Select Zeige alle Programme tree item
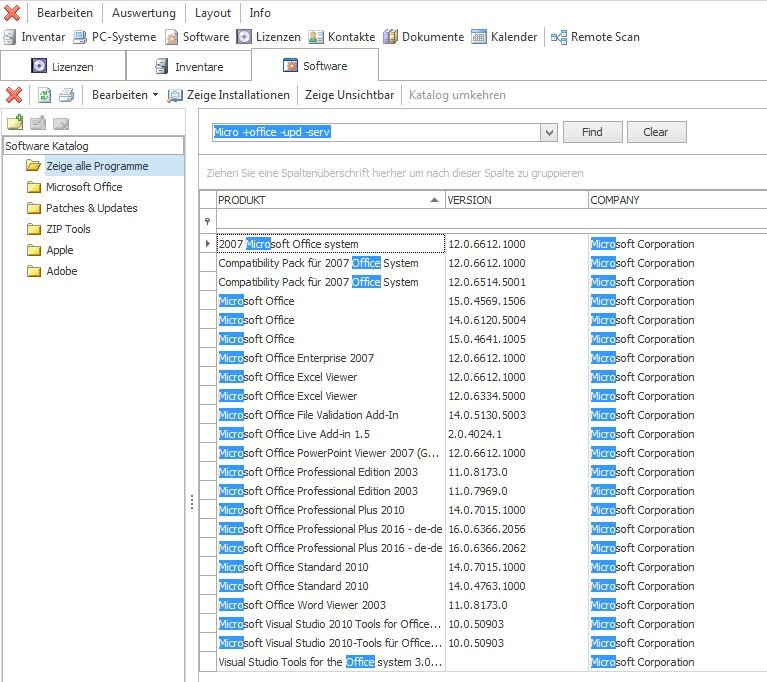The image size is (767, 682). pyautogui.click(x=97, y=166)
